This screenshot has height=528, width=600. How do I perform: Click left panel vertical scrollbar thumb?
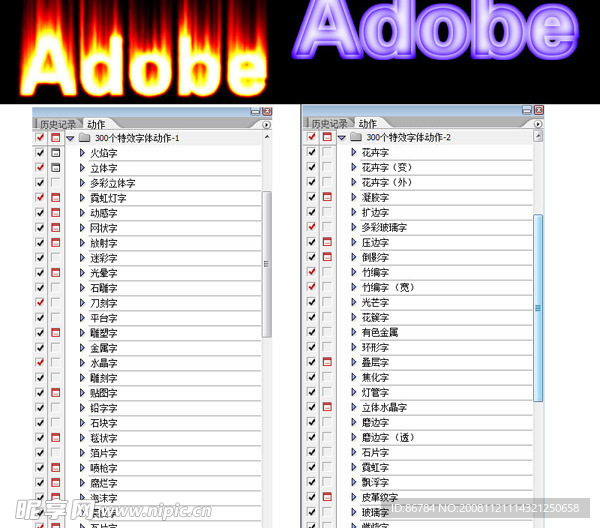pyautogui.click(x=266, y=264)
